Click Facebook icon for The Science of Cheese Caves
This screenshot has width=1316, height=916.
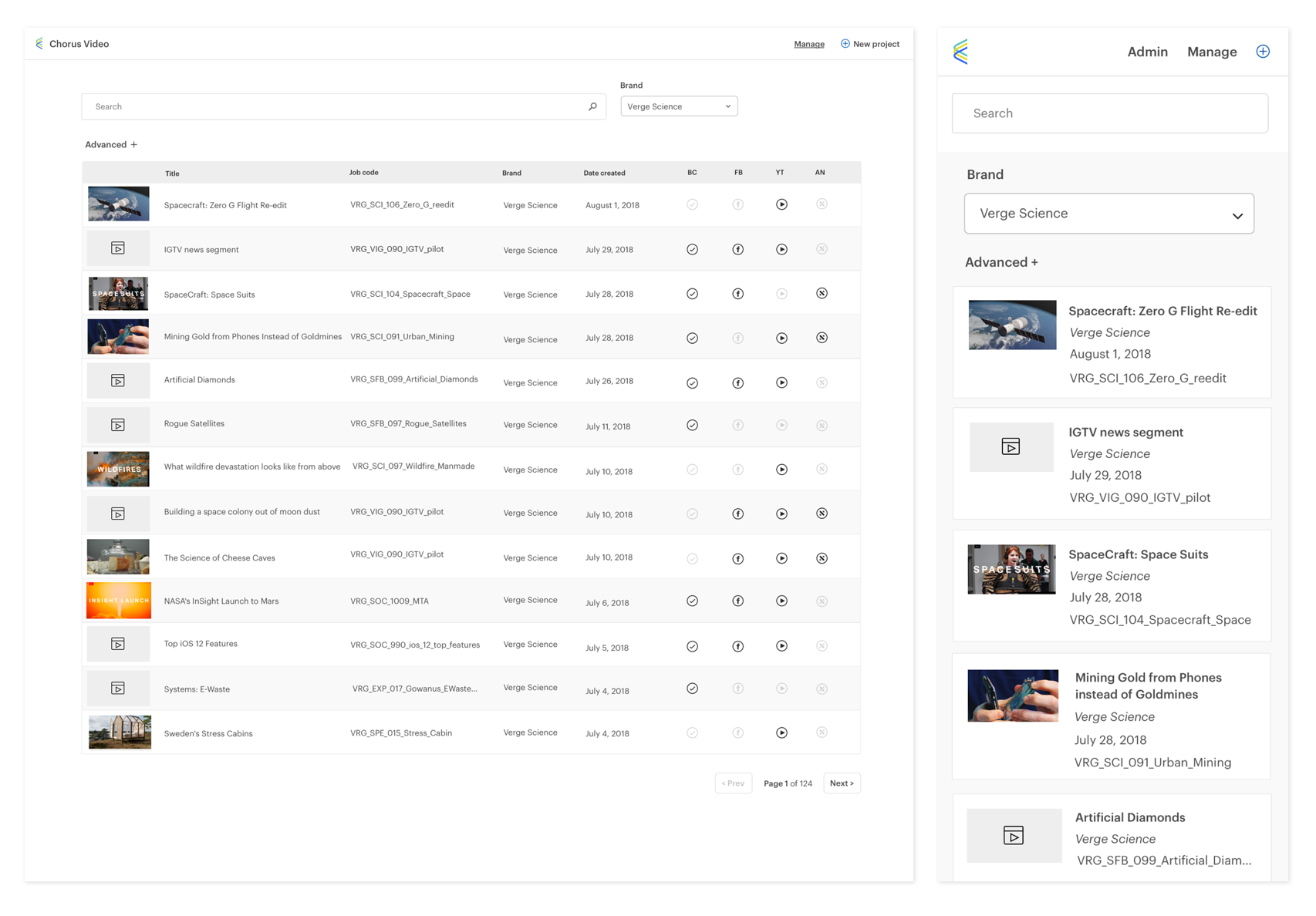(737, 558)
